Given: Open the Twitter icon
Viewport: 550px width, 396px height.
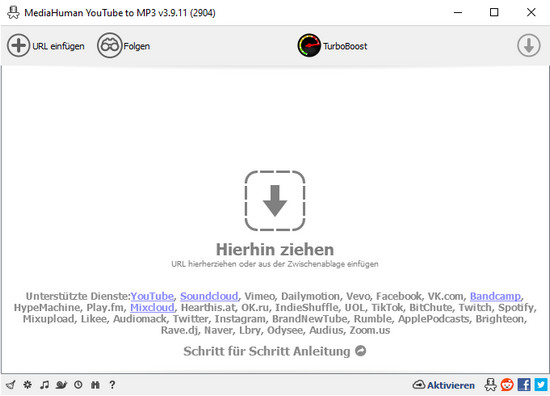Looking at the screenshot, I should tap(541, 385).
